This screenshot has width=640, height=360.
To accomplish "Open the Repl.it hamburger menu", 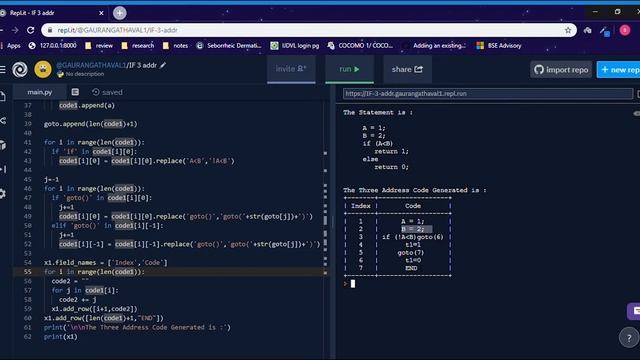I will [x=2, y=69].
